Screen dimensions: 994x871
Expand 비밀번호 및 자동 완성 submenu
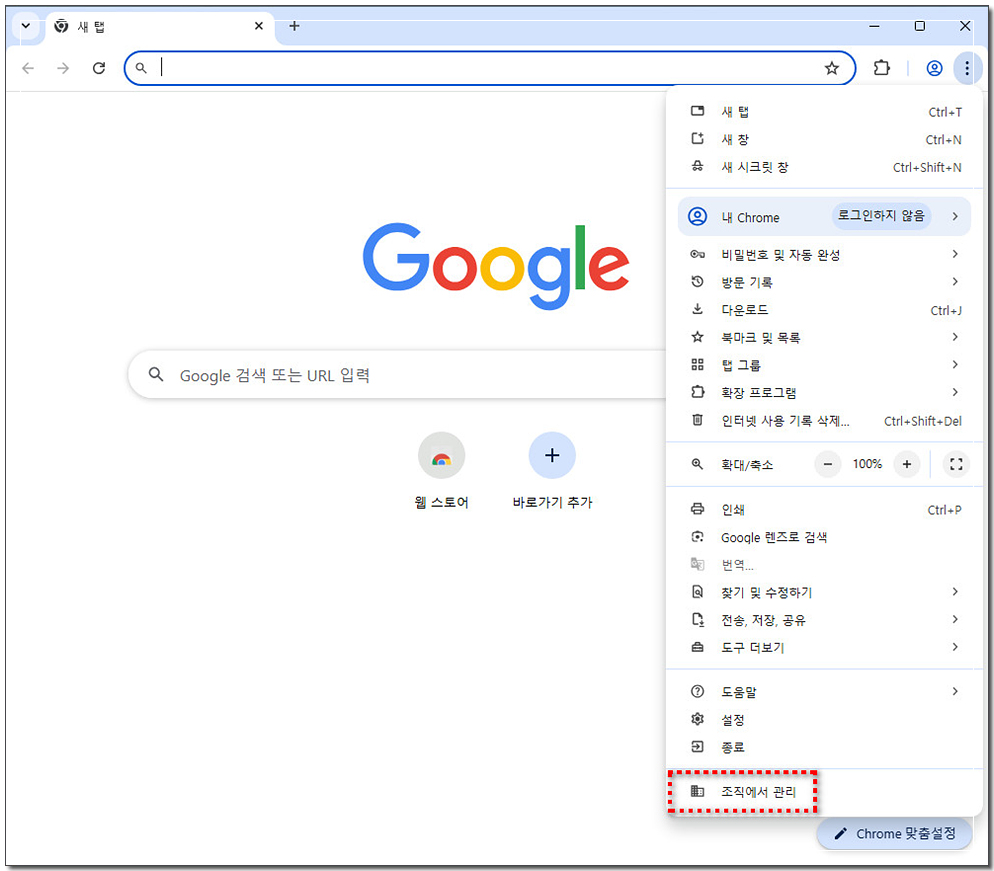pyautogui.click(x=825, y=254)
